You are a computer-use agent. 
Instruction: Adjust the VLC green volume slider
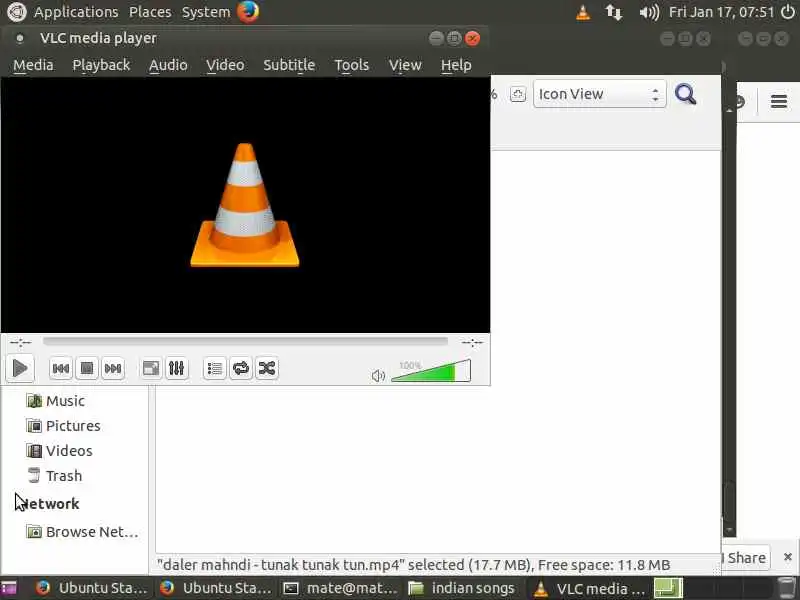click(x=431, y=371)
